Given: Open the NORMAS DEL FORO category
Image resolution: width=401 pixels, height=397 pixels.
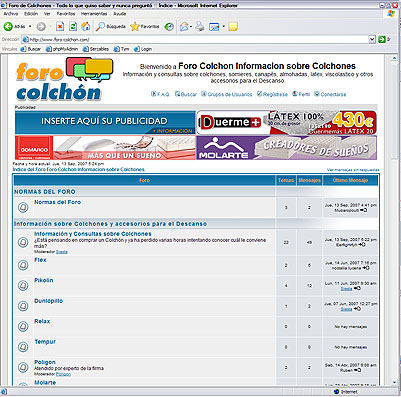Looking at the screenshot, I should (45, 192).
